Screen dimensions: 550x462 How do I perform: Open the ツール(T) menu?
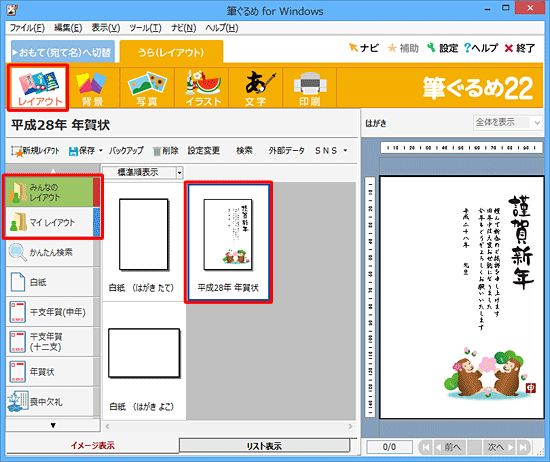[x=145, y=28]
